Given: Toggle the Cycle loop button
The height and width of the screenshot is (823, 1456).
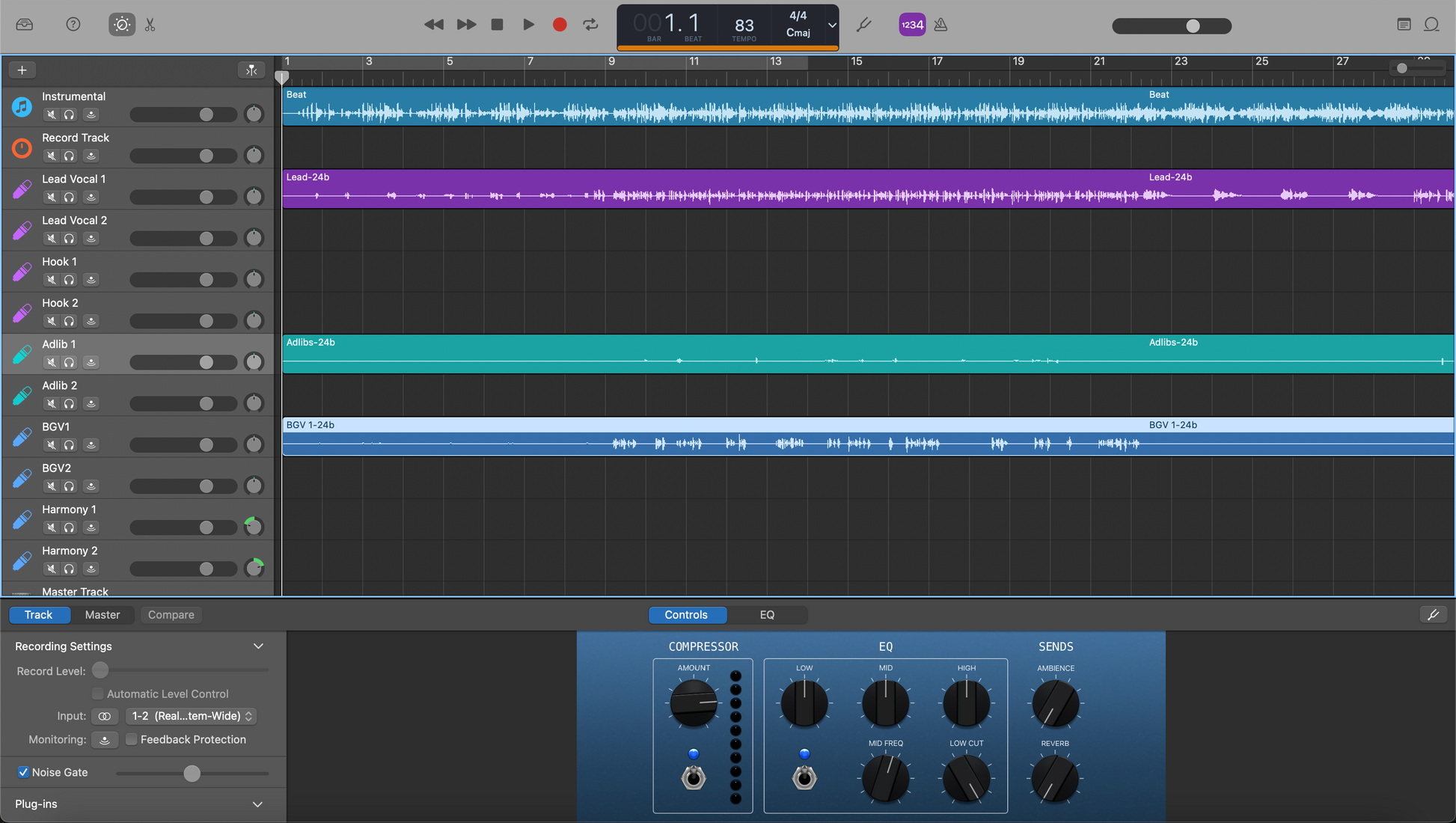Looking at the screenshot, I should click(x=591, y=25).
